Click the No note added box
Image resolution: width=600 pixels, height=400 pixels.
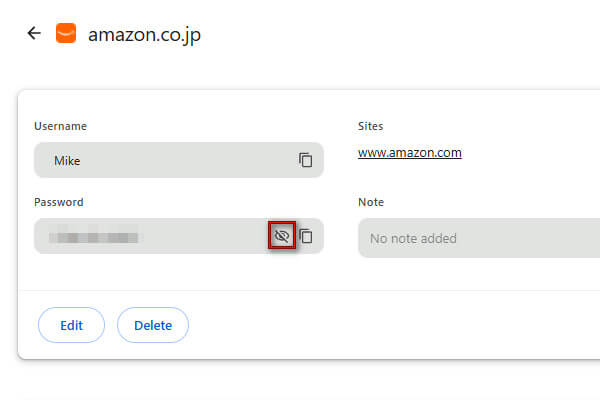click(479, 238)
